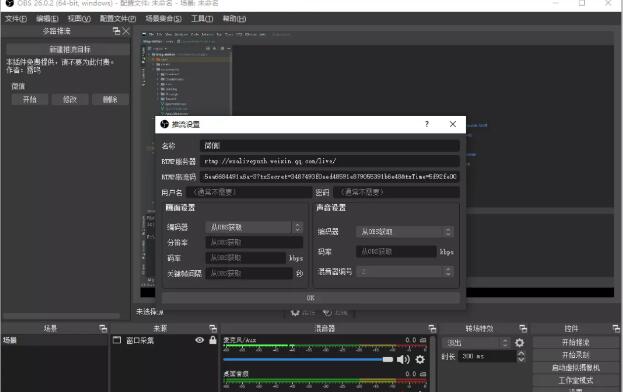
Task: Float the 多路推流 dock panel
Action: (116, 31)
